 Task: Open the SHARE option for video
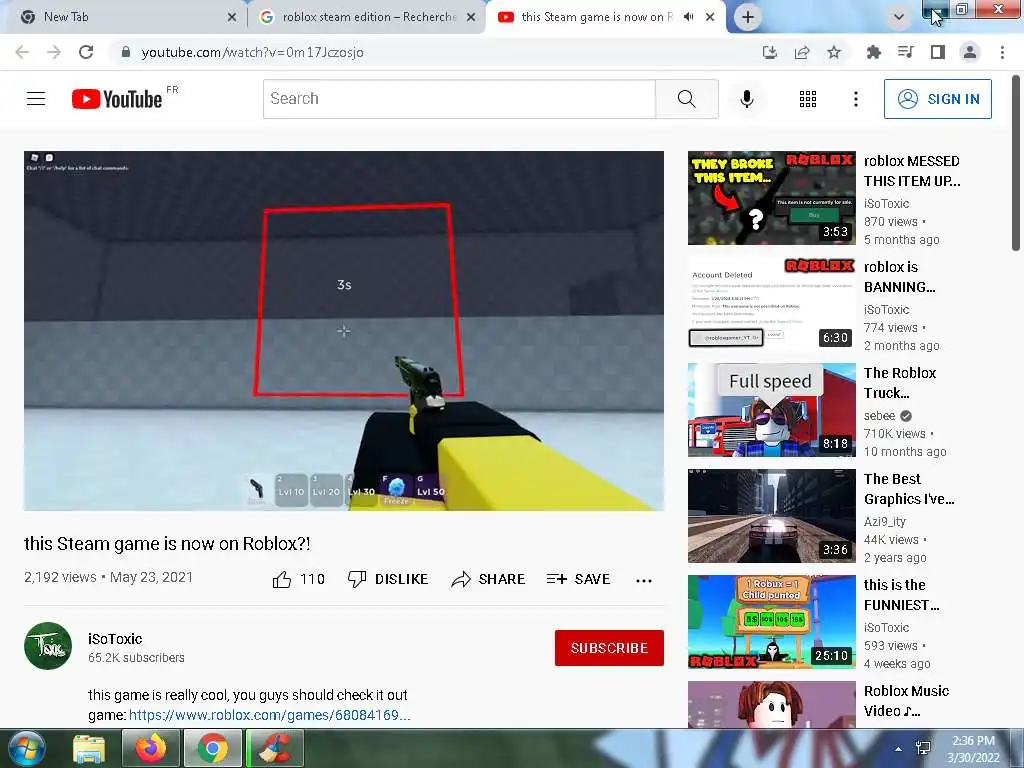click(488, 579)
